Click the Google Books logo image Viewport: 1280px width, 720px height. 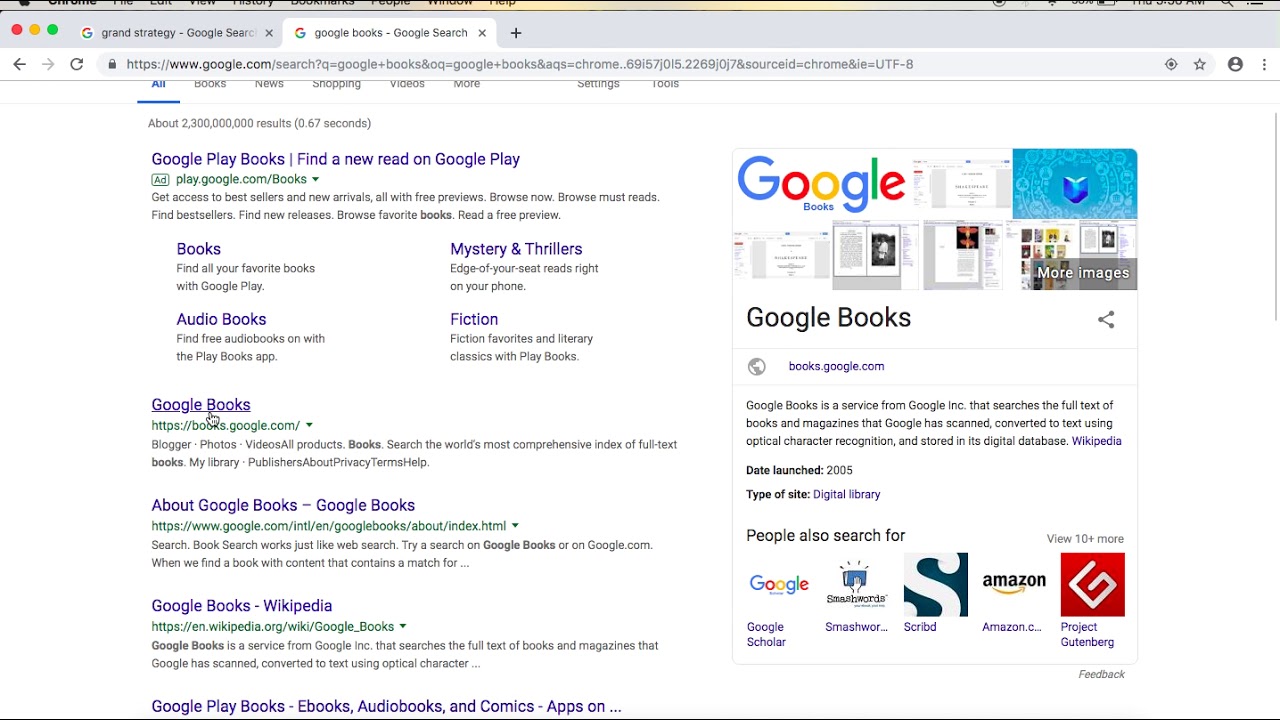click(822, 184)
